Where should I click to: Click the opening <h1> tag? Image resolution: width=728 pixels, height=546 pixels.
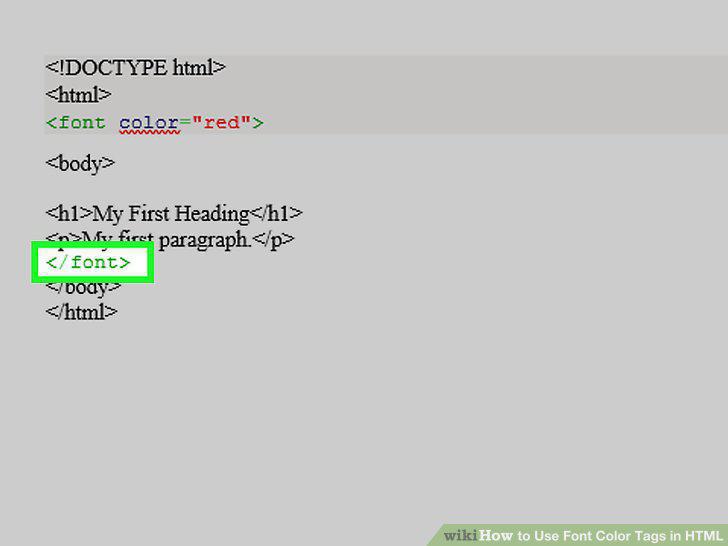tap(69, 214)
